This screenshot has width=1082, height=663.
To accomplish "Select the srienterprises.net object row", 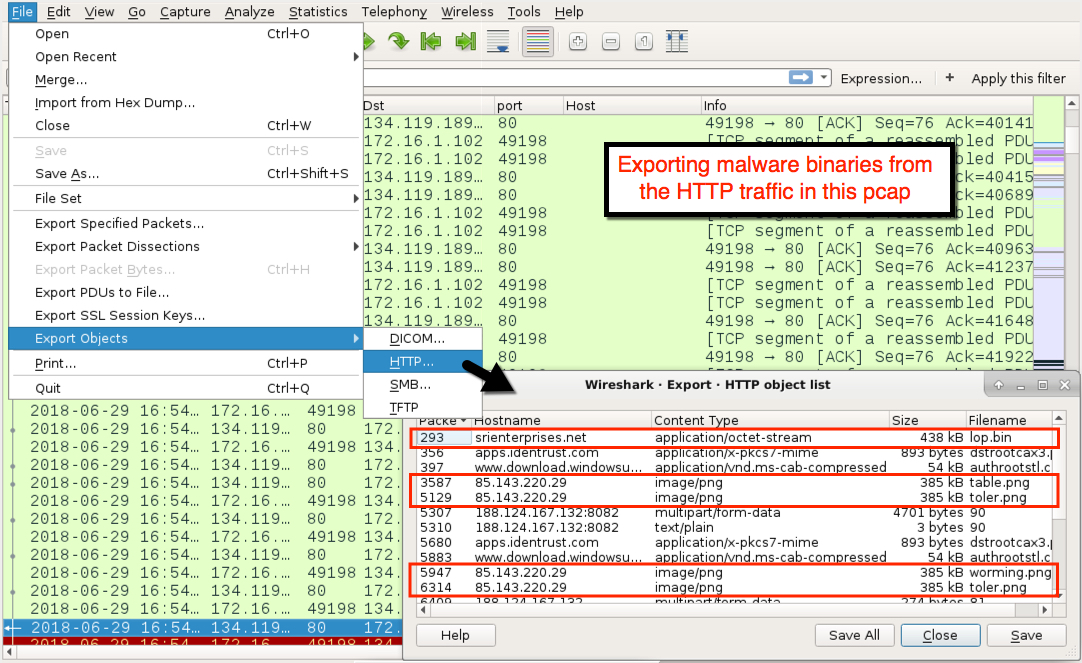I will pos(735,437).
